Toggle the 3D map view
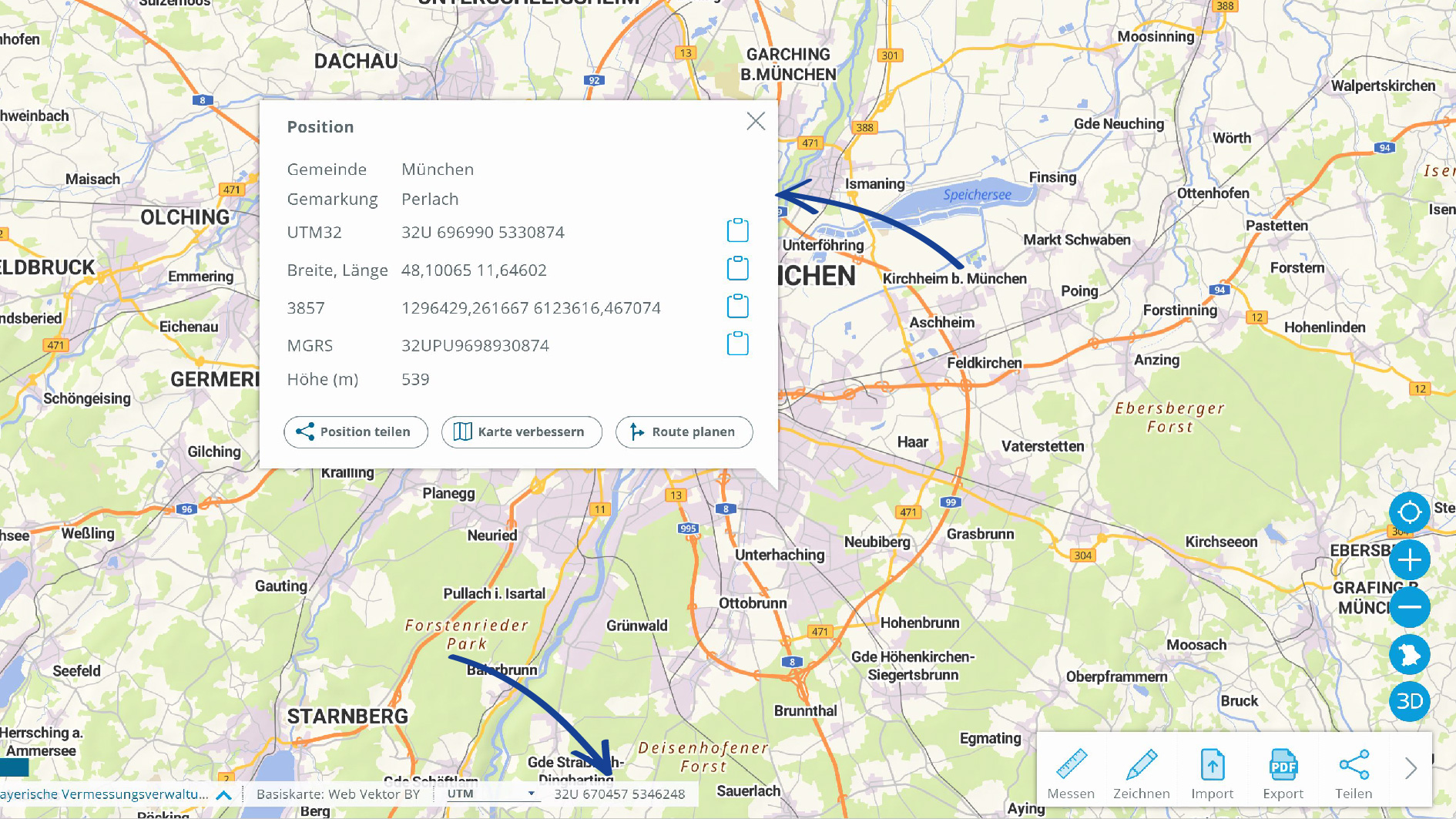Viewport: 1456px width, 819px height. tap(1409, 701)
